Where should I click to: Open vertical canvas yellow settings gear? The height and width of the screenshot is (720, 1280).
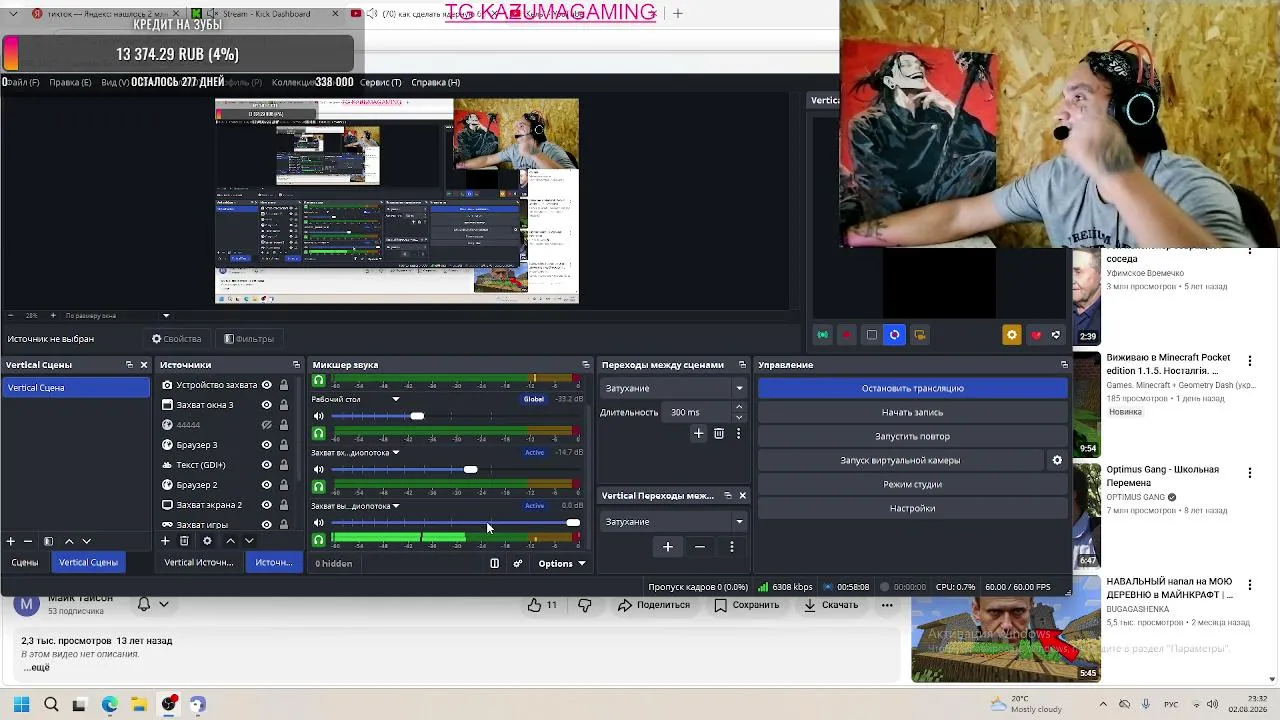tap(1012, 335)
